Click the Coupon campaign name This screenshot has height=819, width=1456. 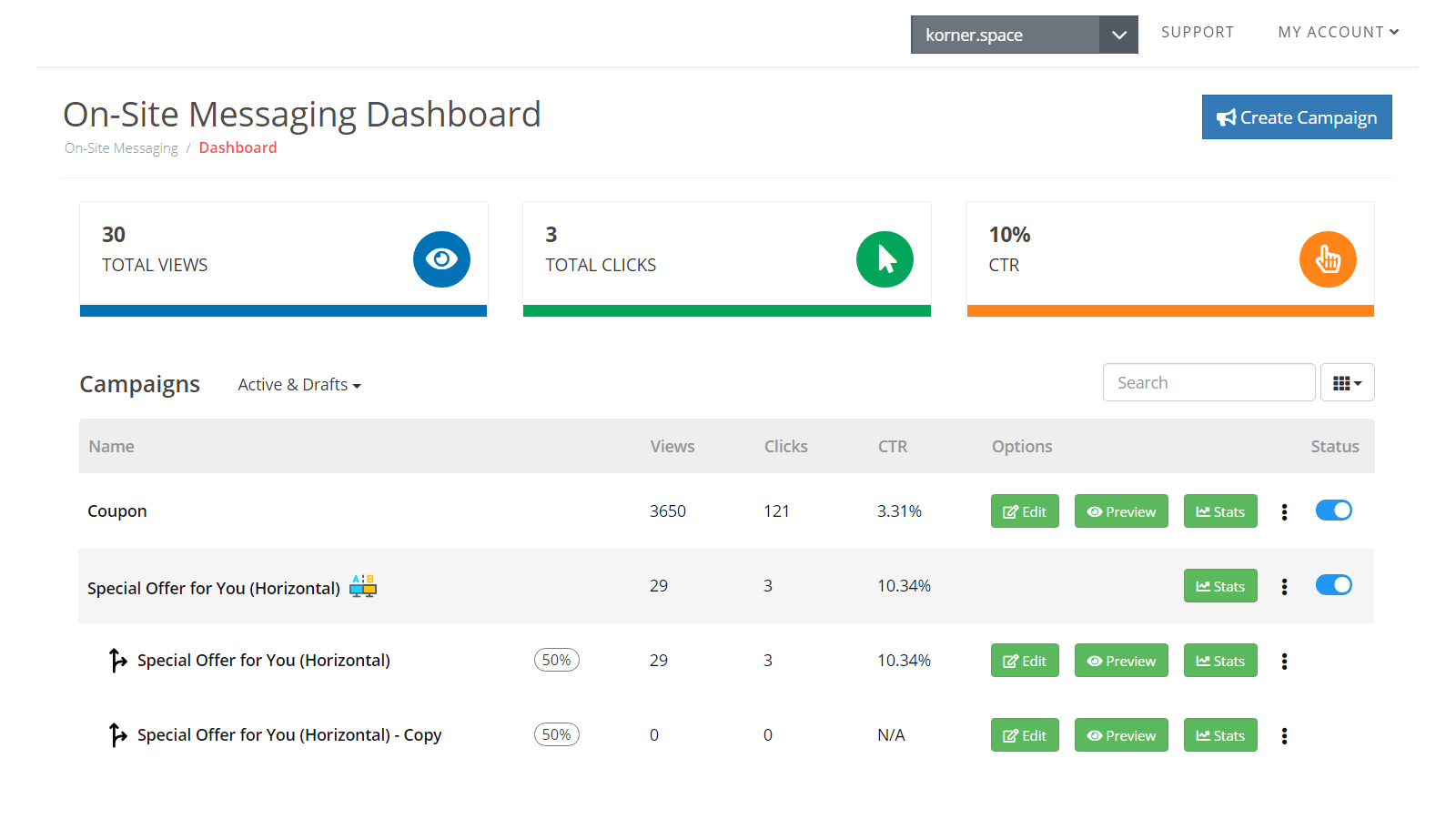pos(117,511)
